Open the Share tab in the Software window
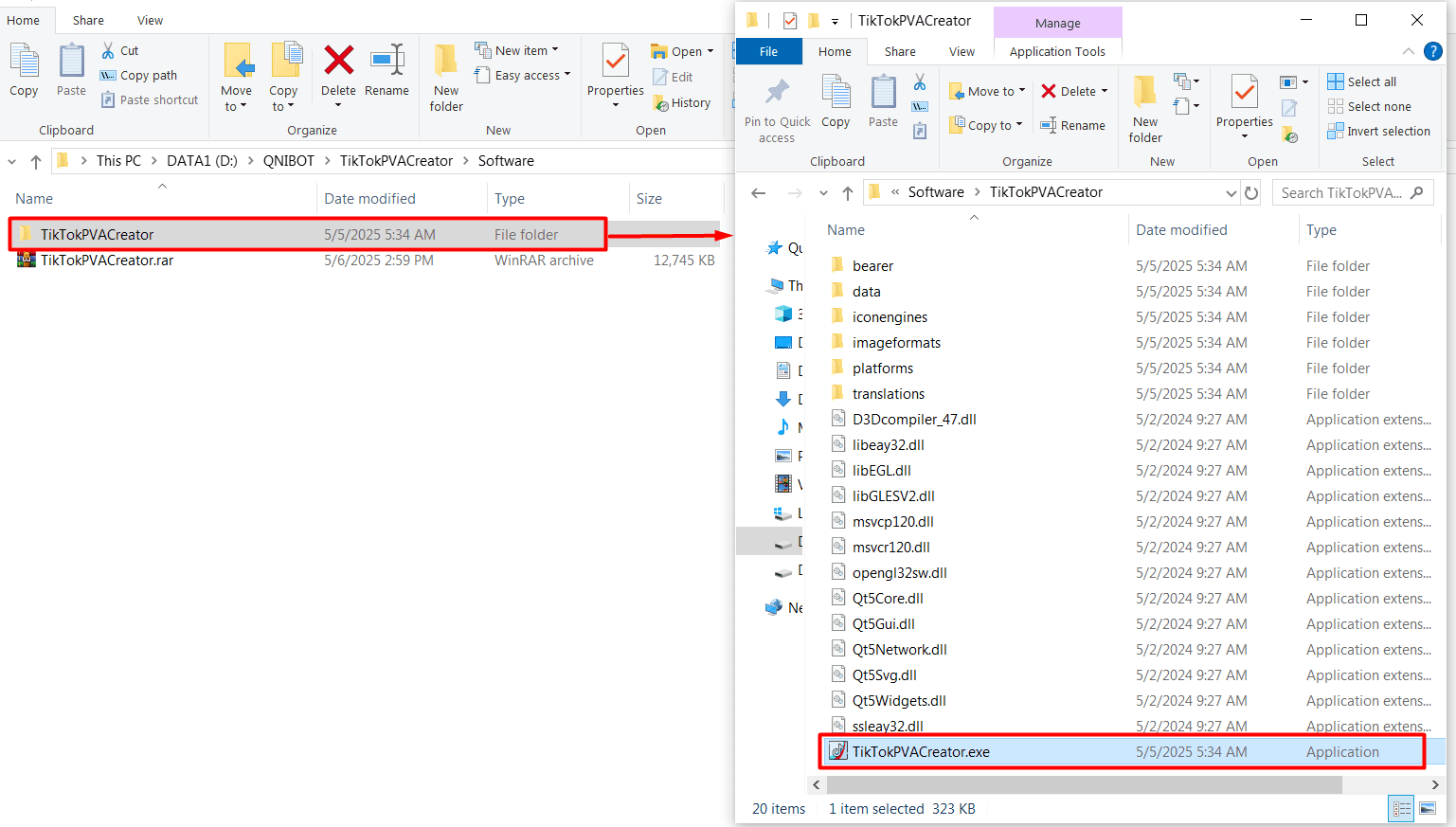 point(88,20)
